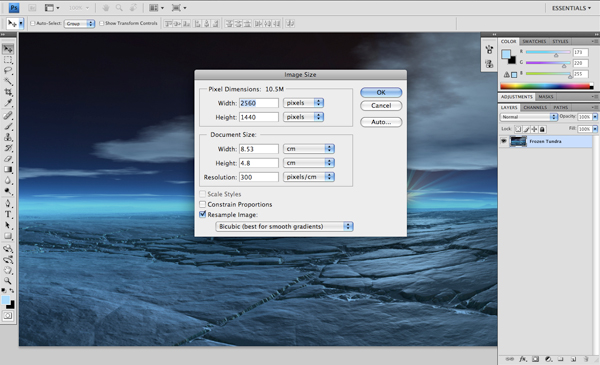The height and width of the screenshot is (365, 600).
Task: Select the Rectangle shape tool
Action: click(x=8, y=236)
